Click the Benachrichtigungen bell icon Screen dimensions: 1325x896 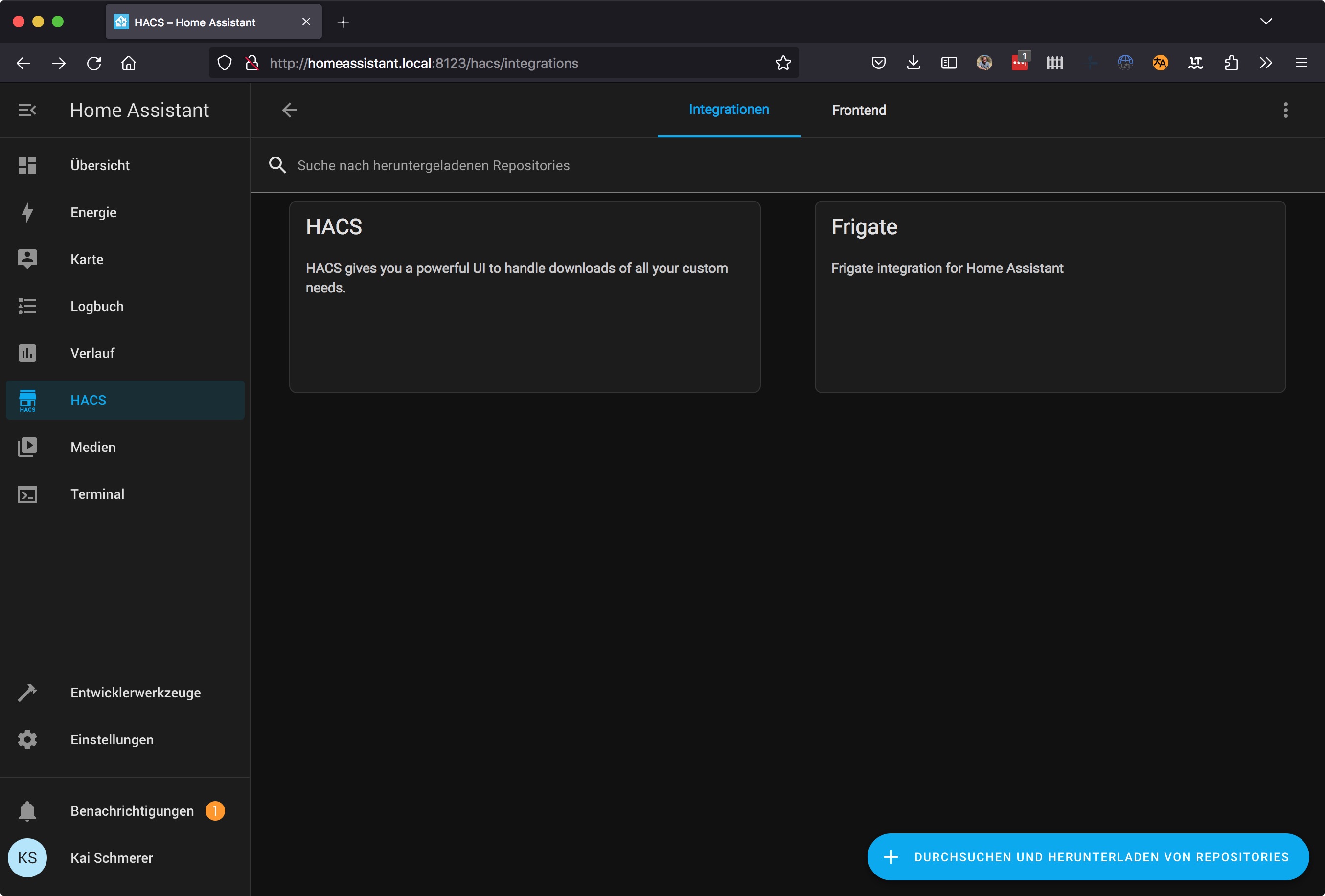[27, 811]
